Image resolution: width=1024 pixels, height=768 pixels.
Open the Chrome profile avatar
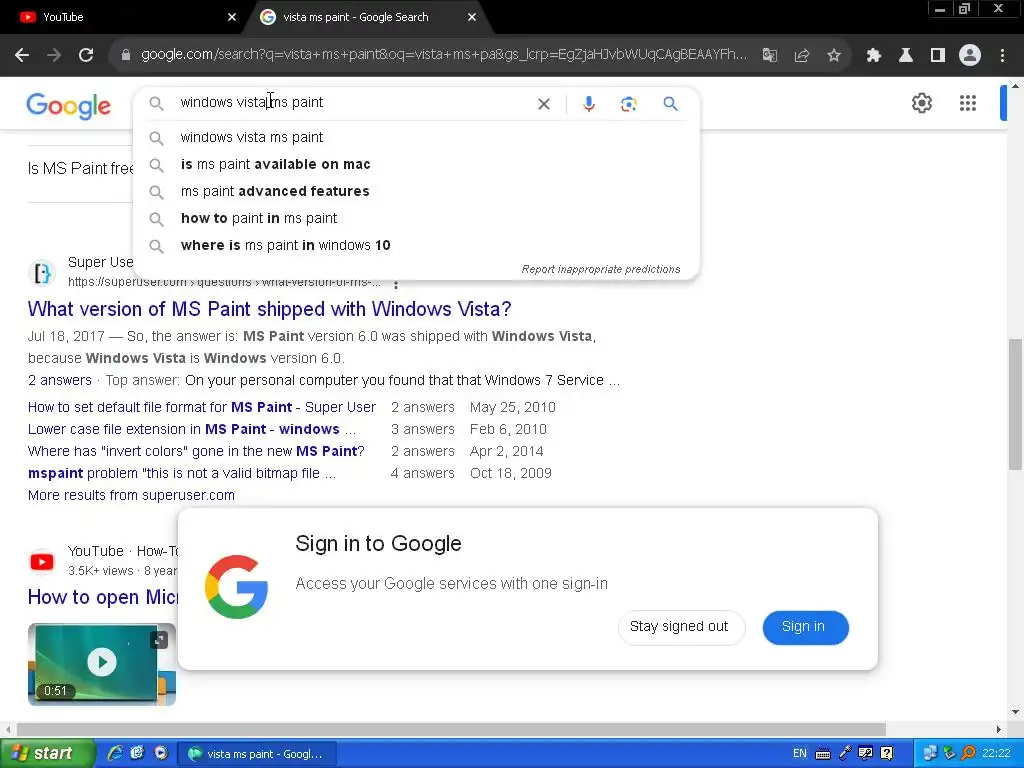[970, 56]
